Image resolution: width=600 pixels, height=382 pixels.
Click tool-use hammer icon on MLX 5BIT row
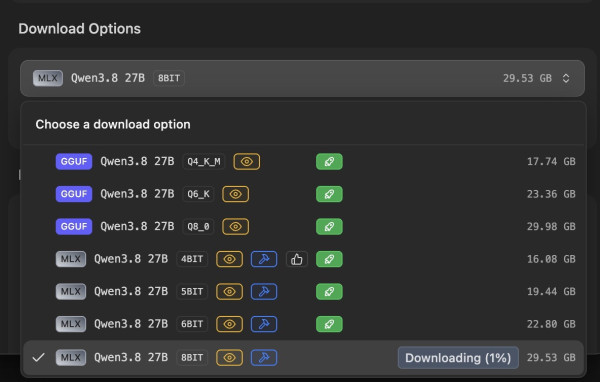[264, 292]
